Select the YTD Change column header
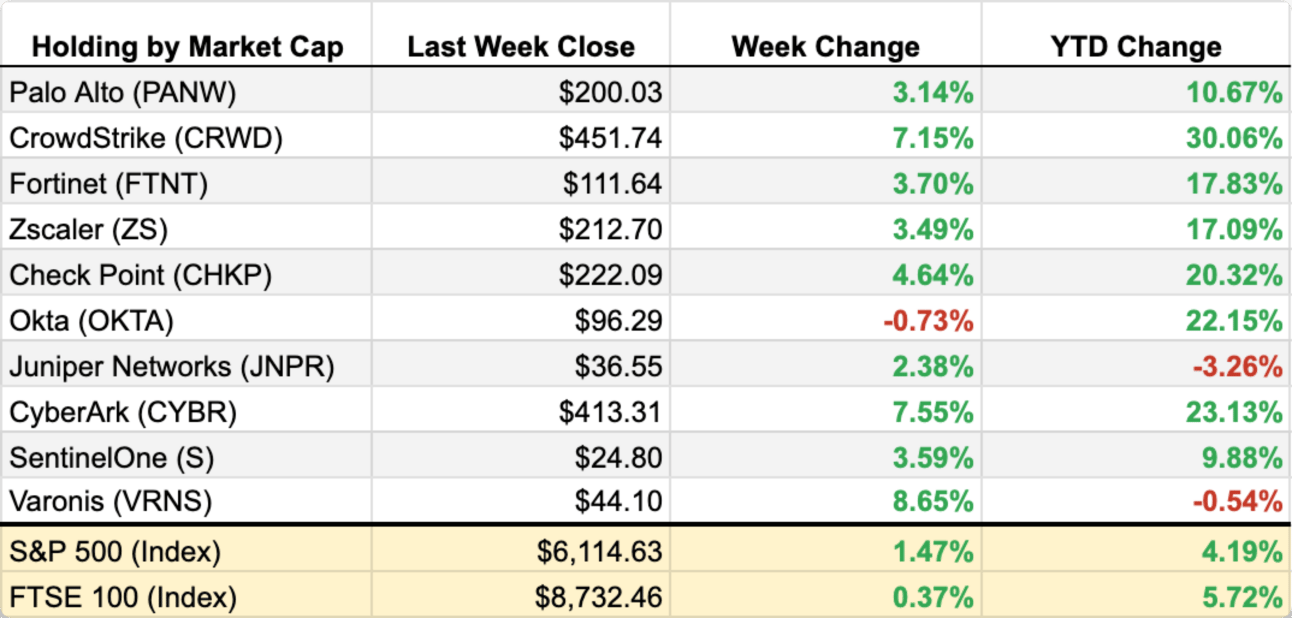Screen dimensions: 1292x618 tap(1136, 47)
